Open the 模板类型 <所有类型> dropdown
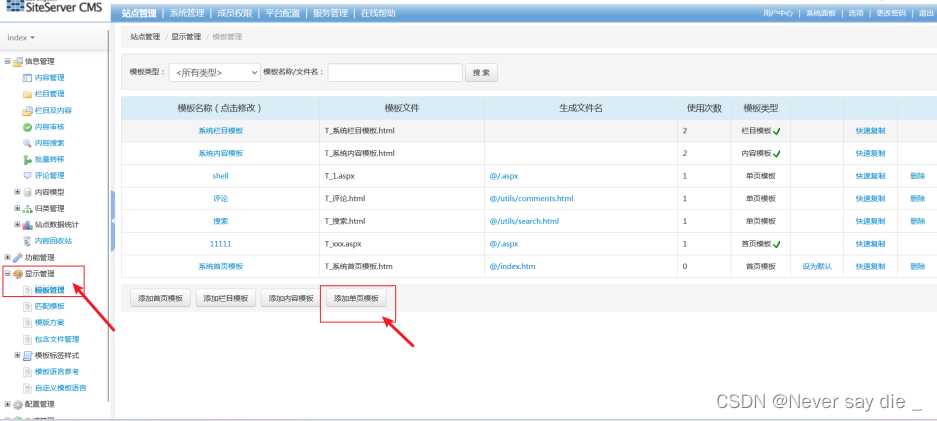 pos(215,72)
